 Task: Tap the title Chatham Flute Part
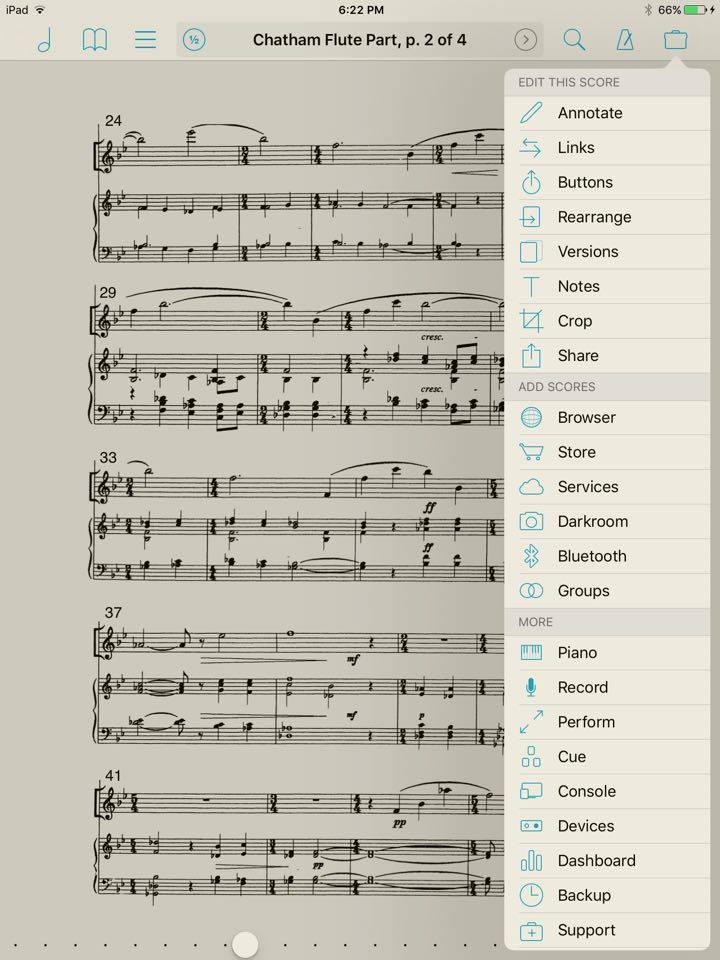coord(360,40)
